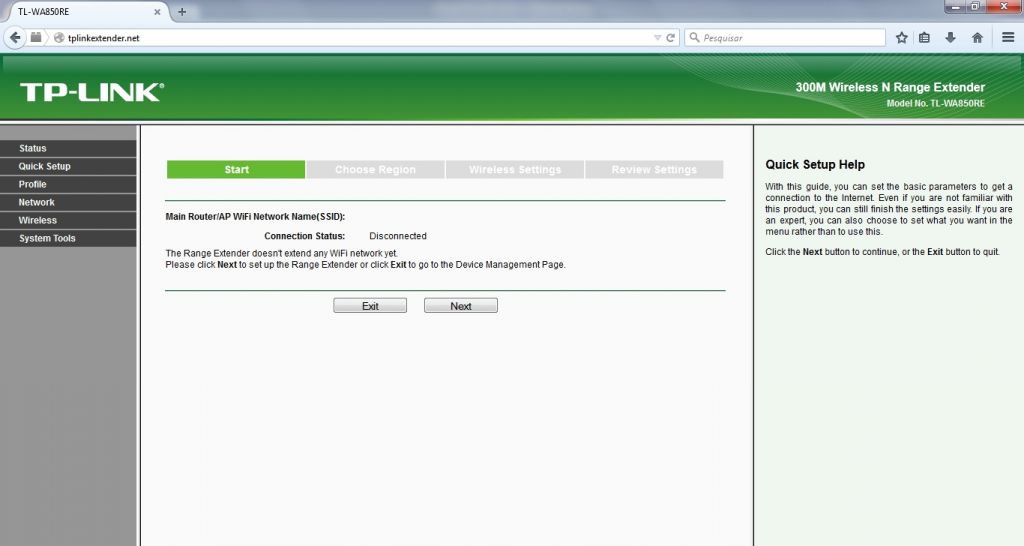Maximize the browser window

974,7
